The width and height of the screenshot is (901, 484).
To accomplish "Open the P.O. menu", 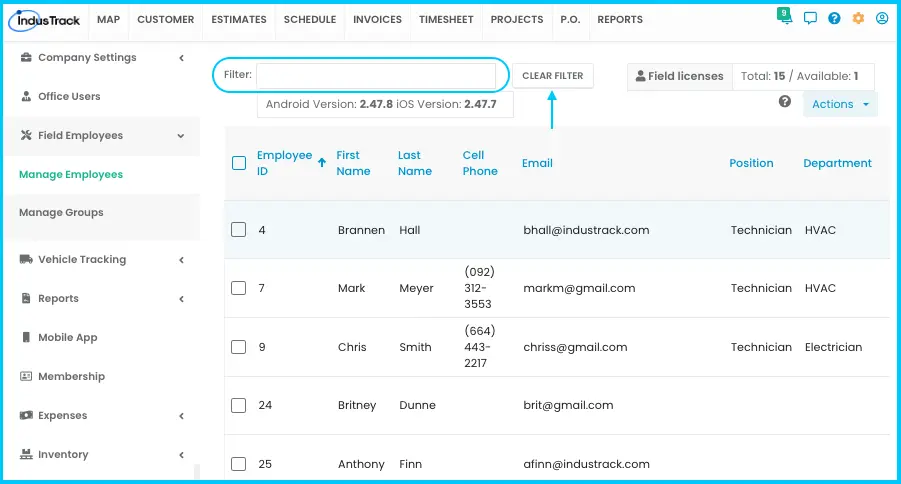I will (x=570, y=20).
